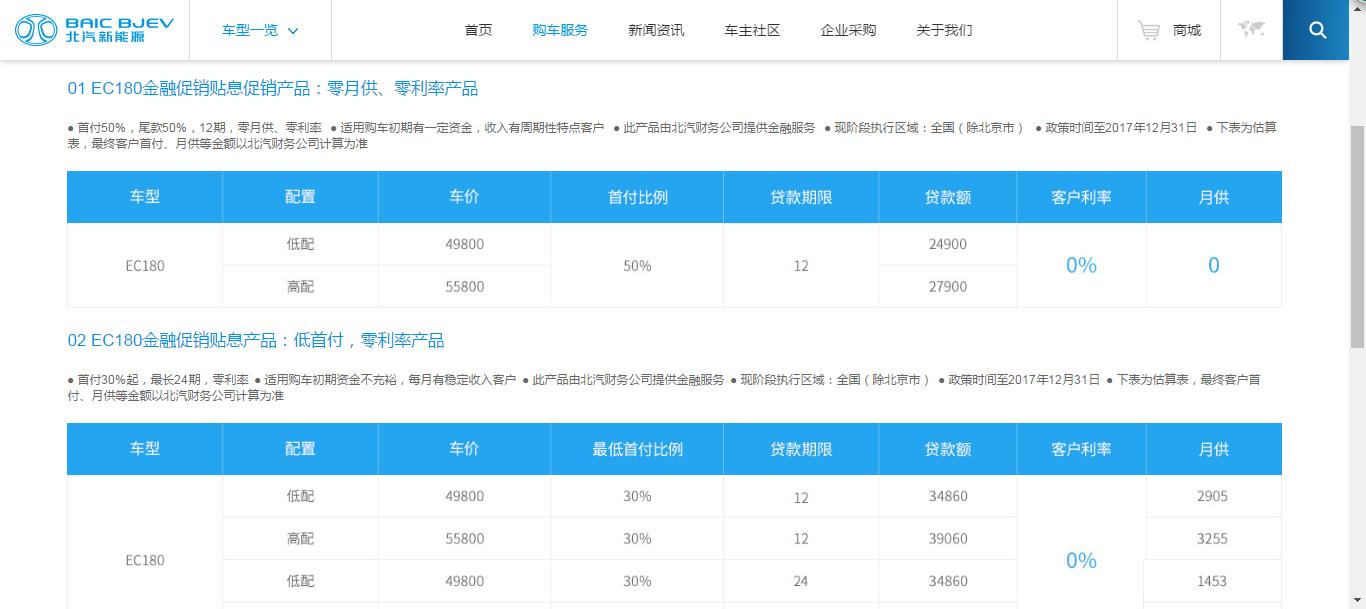Switch to the 首页 menu item
Screen dimensions: 1366x609
(478, 30)
